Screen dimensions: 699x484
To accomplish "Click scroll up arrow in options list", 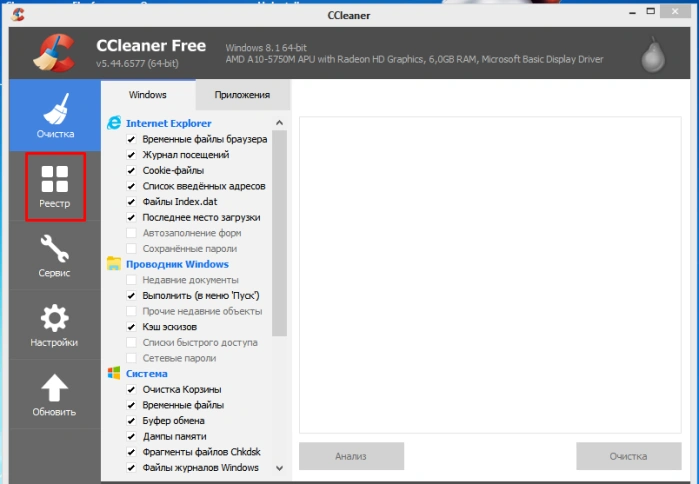I will [x=280, y=123].
